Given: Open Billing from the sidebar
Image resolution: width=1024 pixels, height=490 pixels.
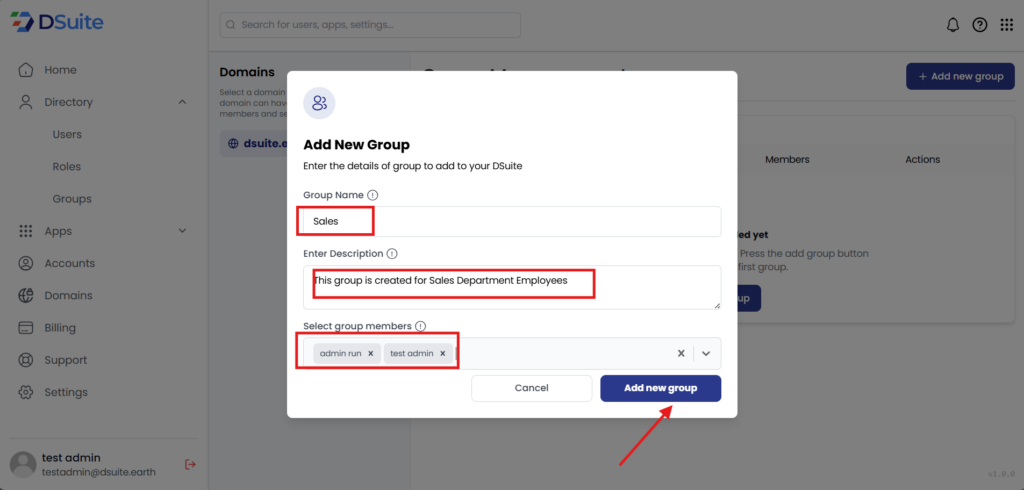Looking at the screenshot, I should coord(60,328).
